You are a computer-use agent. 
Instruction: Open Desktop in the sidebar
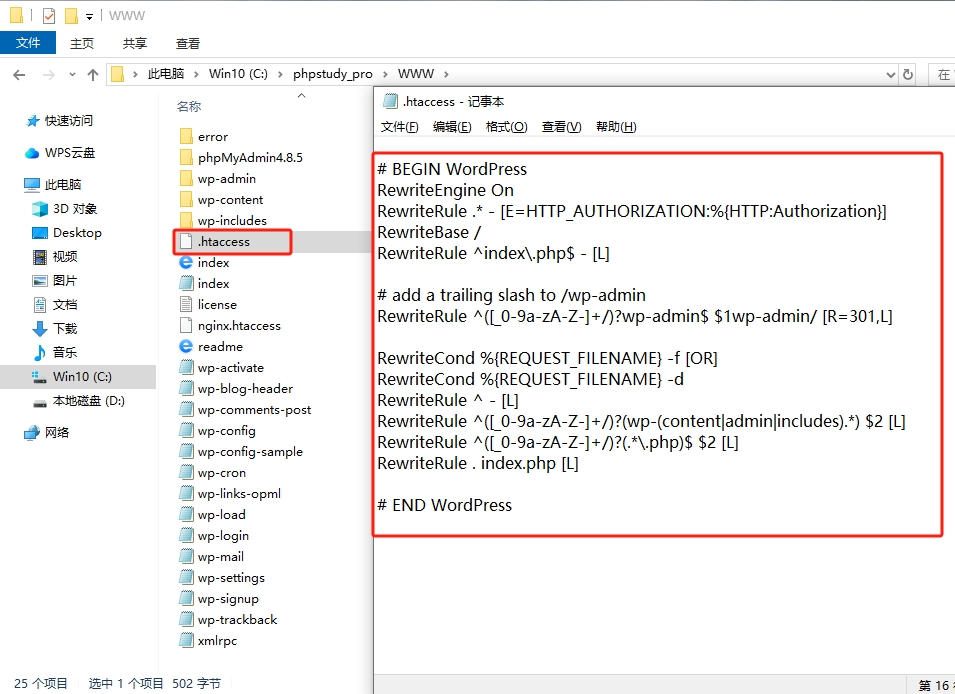coord(66,233)
